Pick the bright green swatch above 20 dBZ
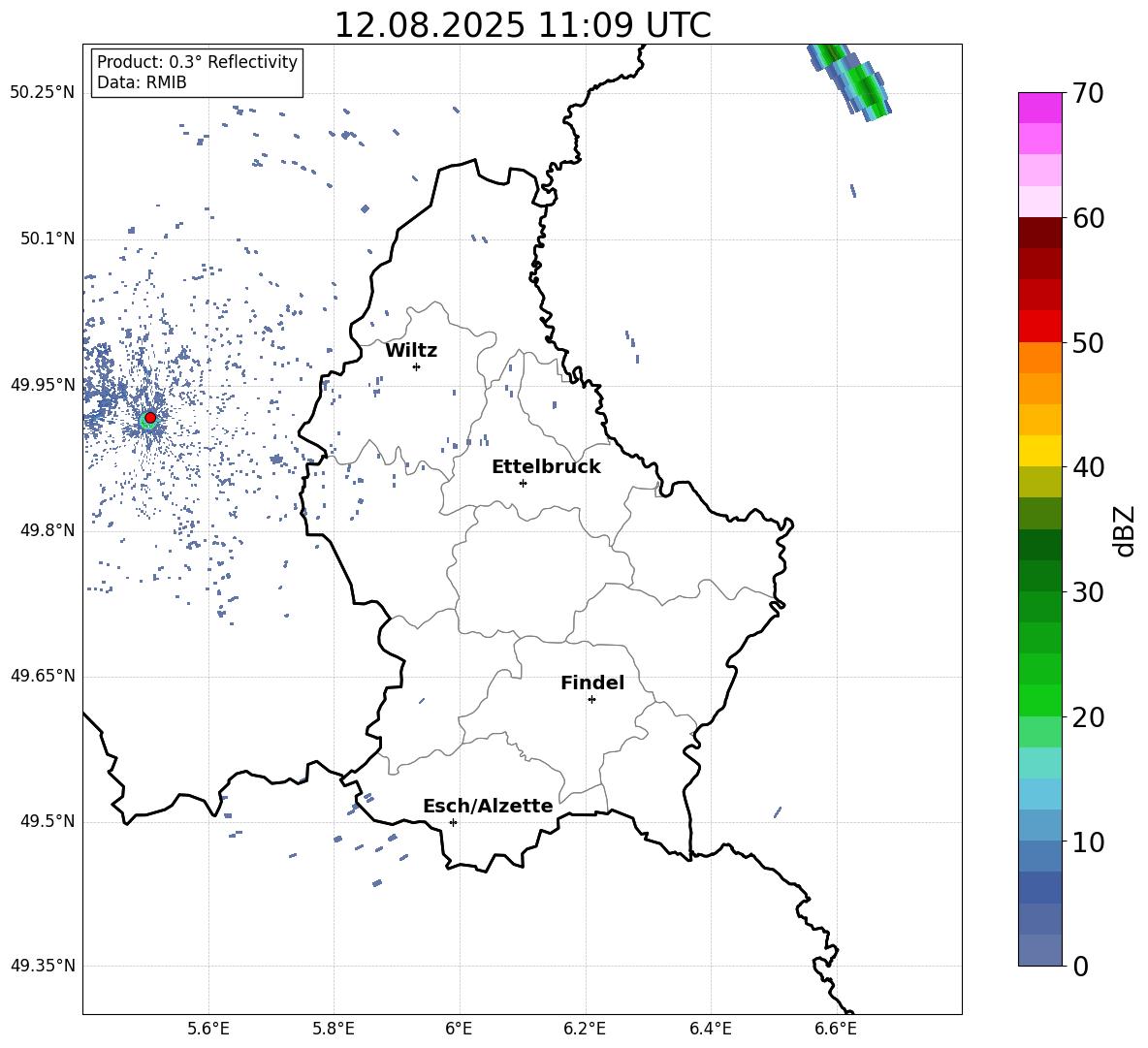The width and height of the screenshot is (1148, 1048). click(x=1040, y=700)
